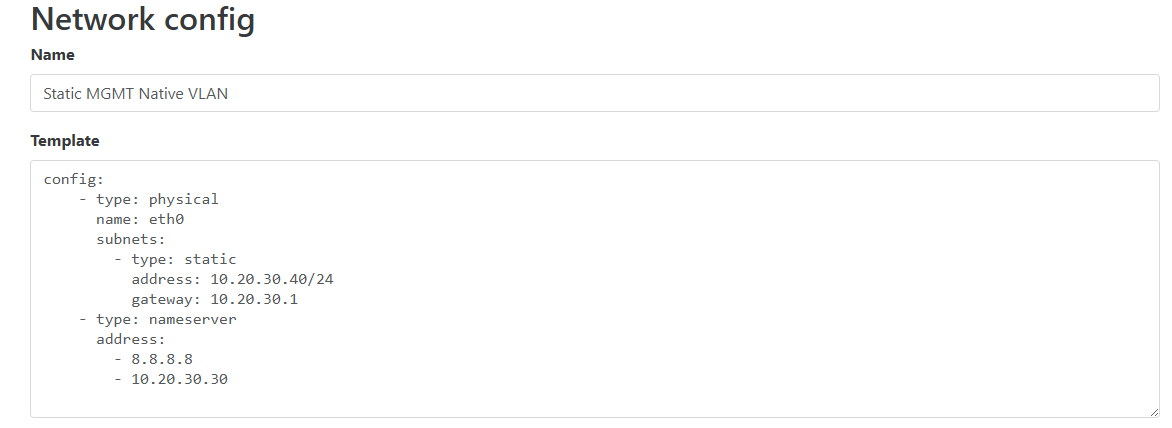This screenshot has height=428, width=1172.
Task: Click the Name input field
Action: (594, 93)
